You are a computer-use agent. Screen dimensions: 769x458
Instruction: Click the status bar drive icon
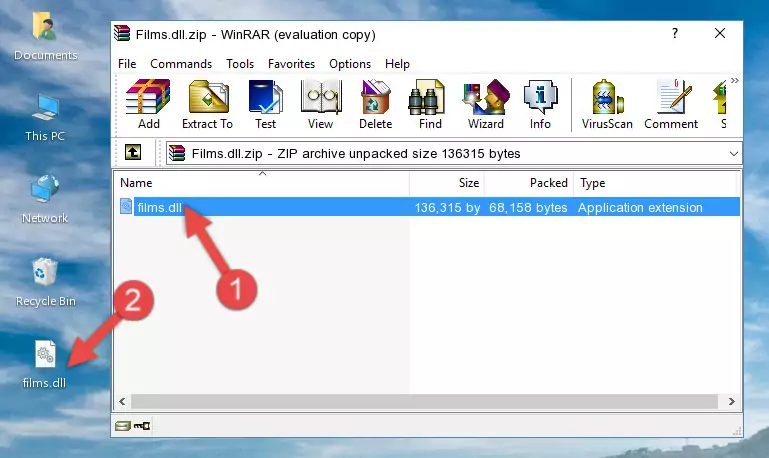(123, 426)
